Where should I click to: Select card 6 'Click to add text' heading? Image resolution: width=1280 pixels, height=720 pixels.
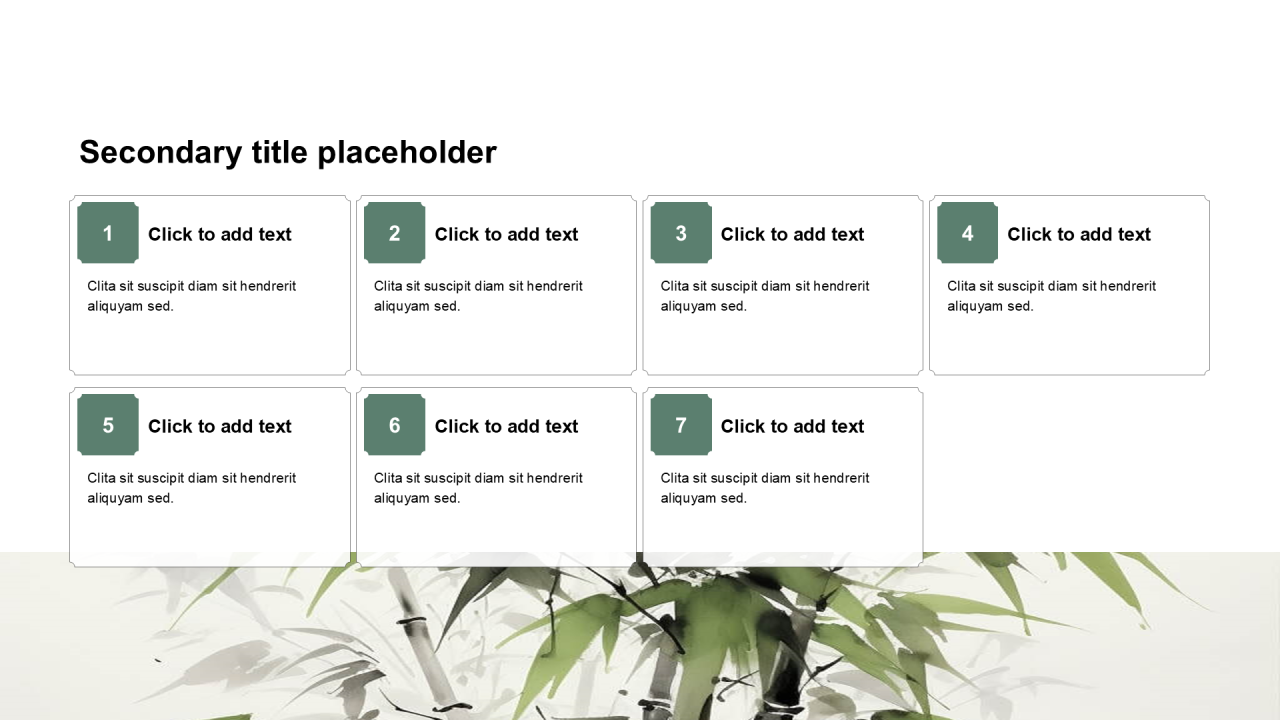pos(506,426)
